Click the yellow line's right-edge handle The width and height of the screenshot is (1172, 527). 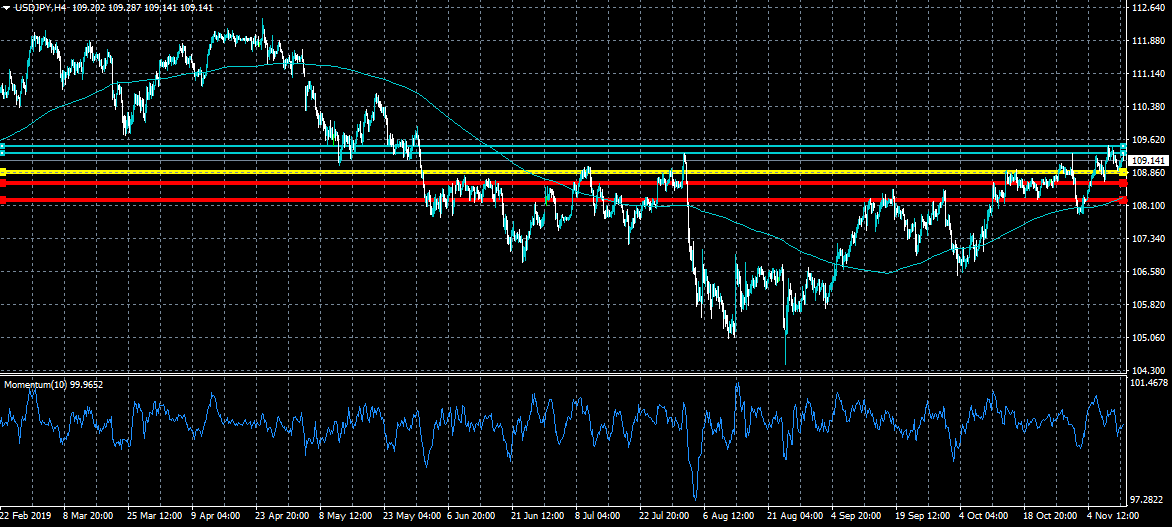coord(1123,172)
